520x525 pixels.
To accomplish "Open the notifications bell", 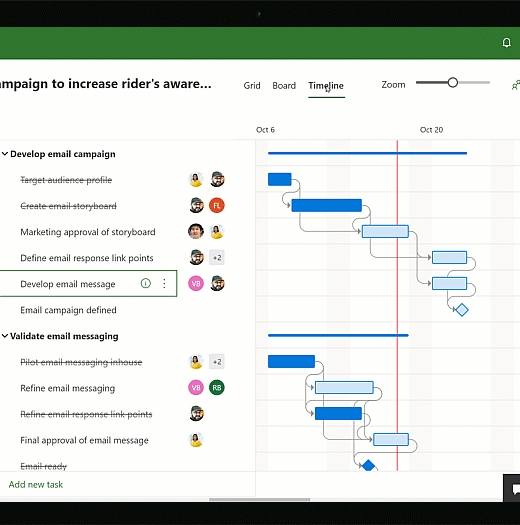I will click(x=507, y=43).
